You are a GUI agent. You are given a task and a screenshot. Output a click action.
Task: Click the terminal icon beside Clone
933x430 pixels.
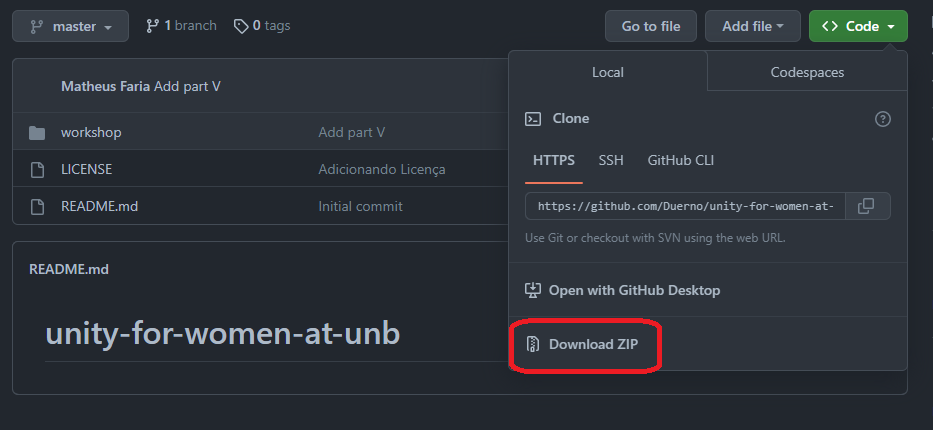tap(533, 119)
